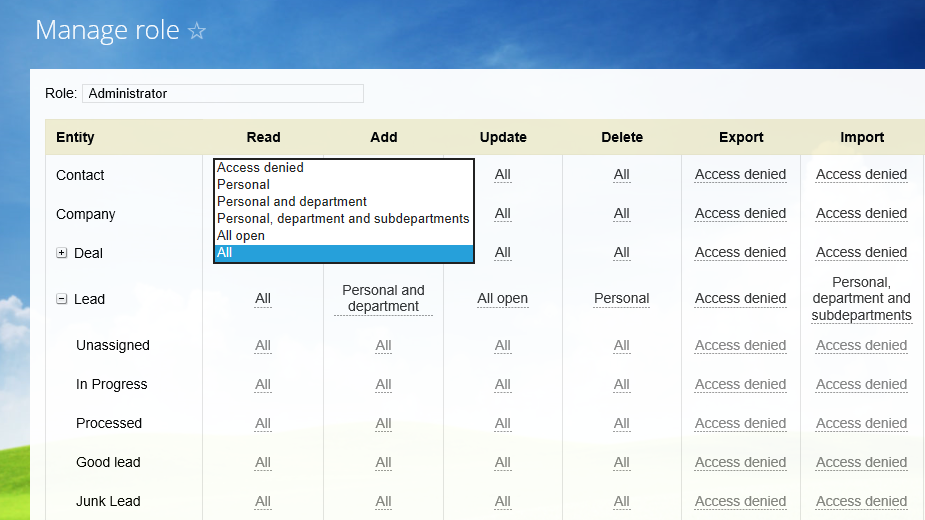Open Unassigned Export 'Access denied' value
The height and width of the screenshot is (520, 925).
(740, 345)
